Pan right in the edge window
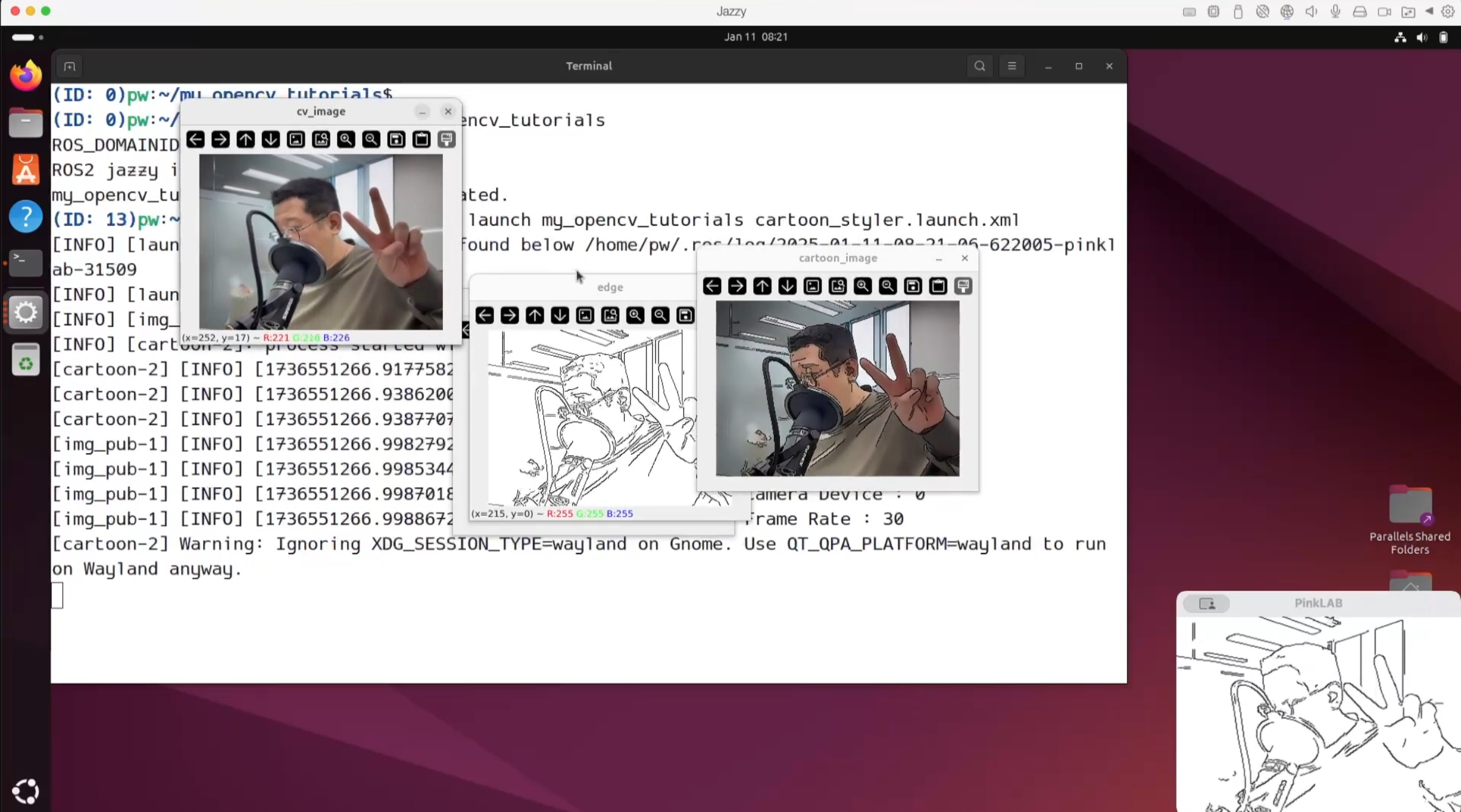1461x812 pixels. tap(510, 316)
